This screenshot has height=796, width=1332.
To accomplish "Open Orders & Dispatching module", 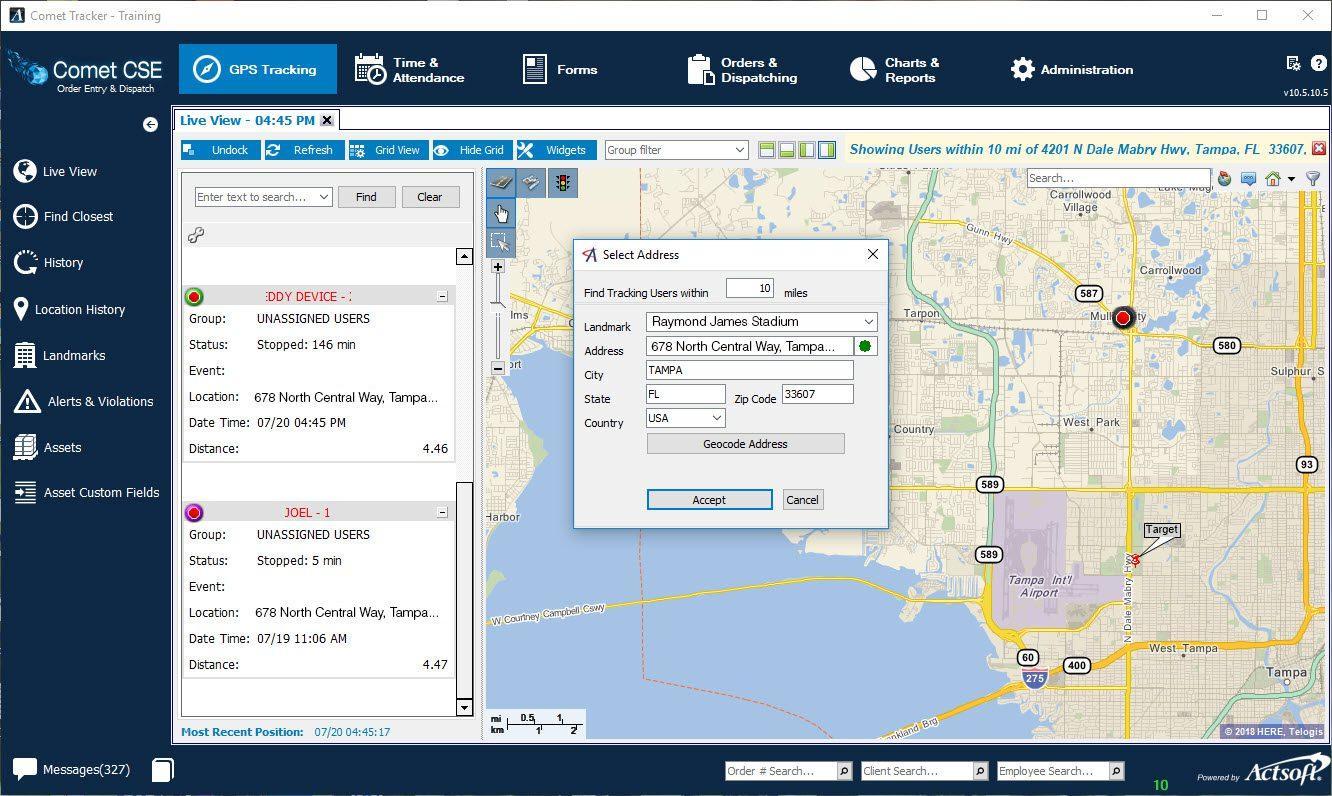I will 743,69.
